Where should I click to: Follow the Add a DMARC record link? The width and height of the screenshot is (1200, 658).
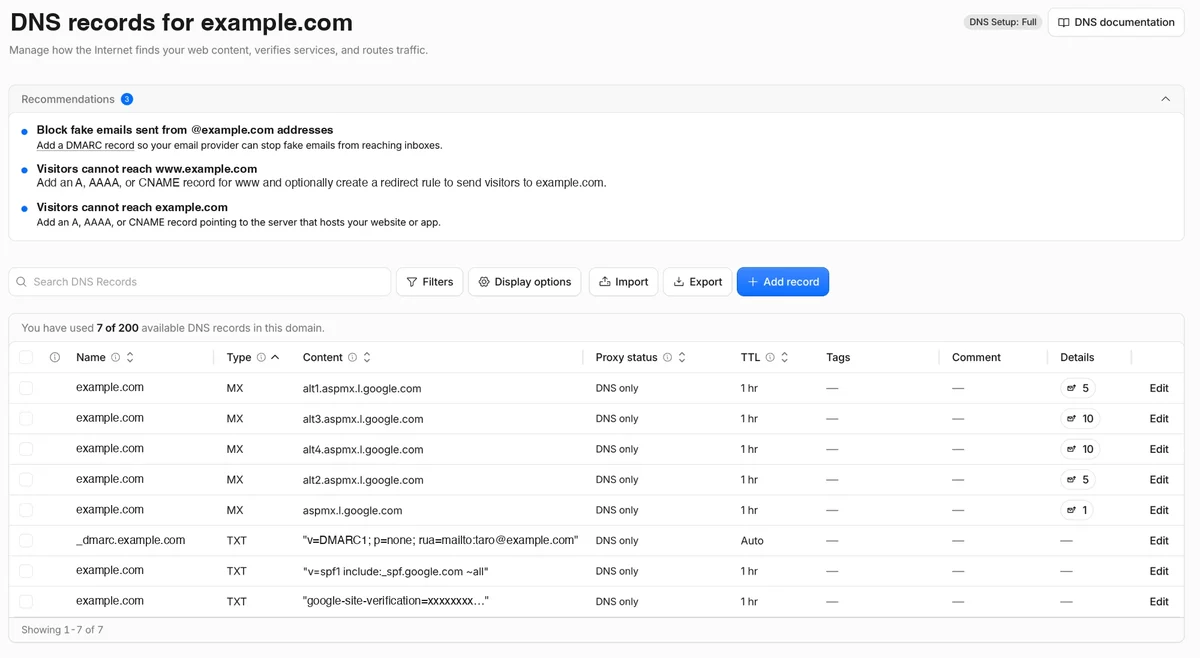pos(86,145)
